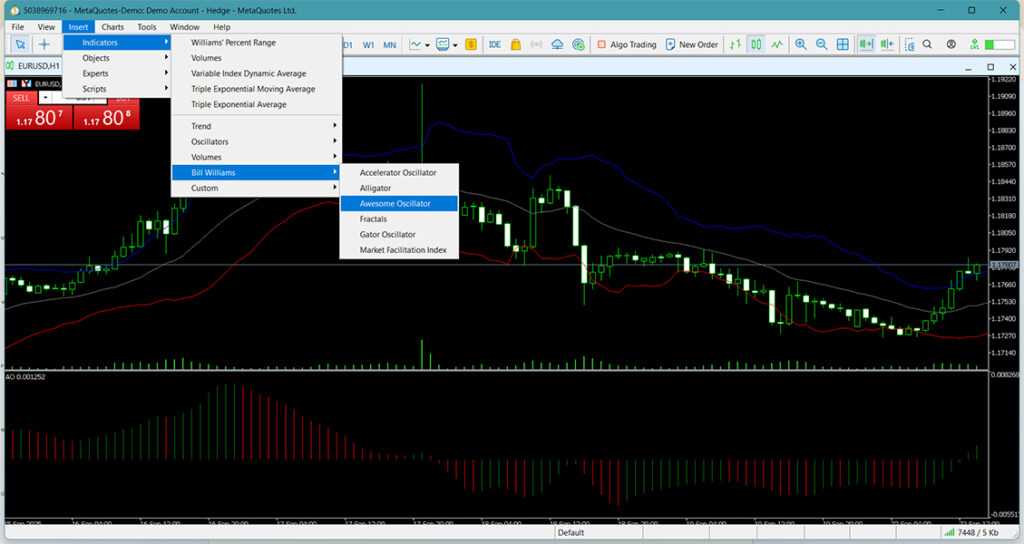The height and width of the screenshot is (544, 1024).
Task: Select the cursor arrow tool
Action: (20, 45)
